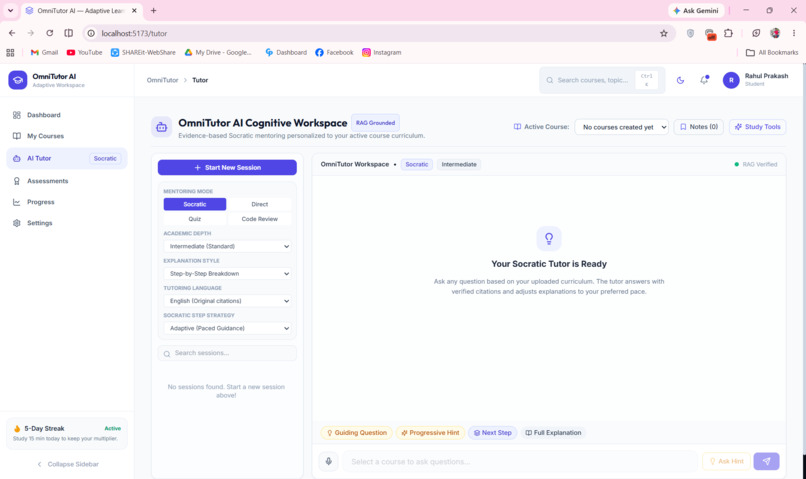Click the Socratic tag in workspace header
The image size is (806, 479).
pyautogui.click(x=416, y=164)
